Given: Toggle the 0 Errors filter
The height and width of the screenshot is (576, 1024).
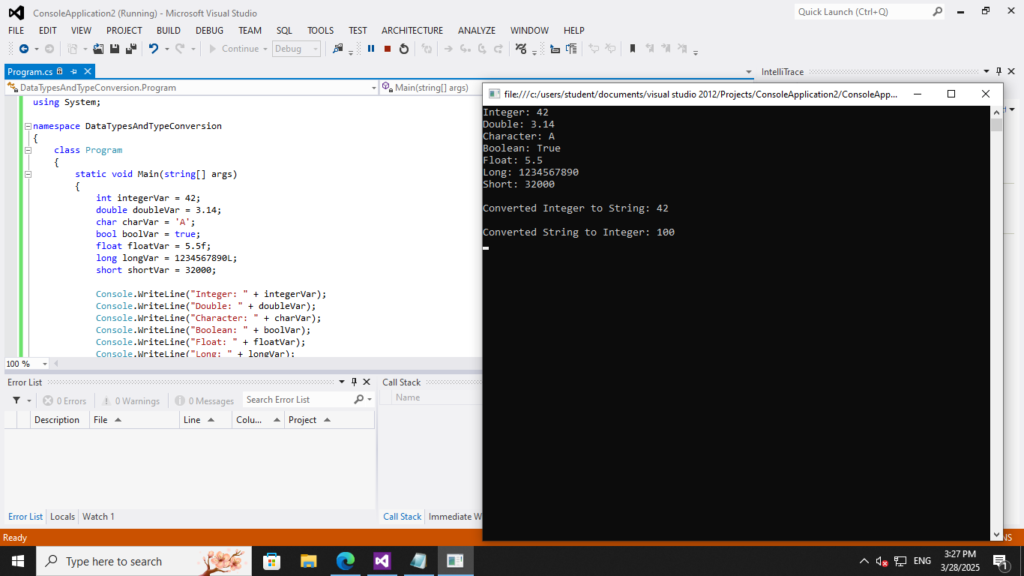Looking at the screenshot, I should tap(65, 400).
